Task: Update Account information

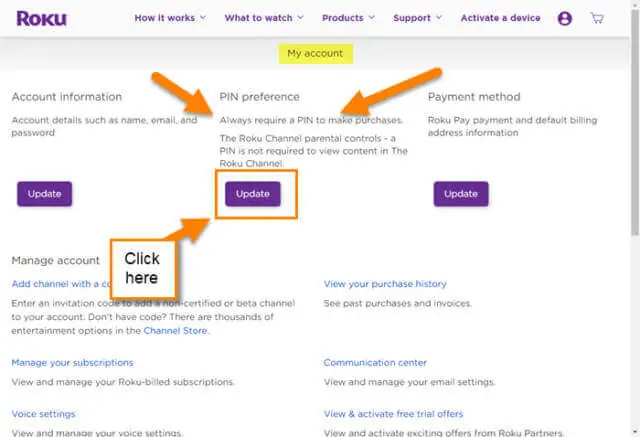Action: (44, 194)
